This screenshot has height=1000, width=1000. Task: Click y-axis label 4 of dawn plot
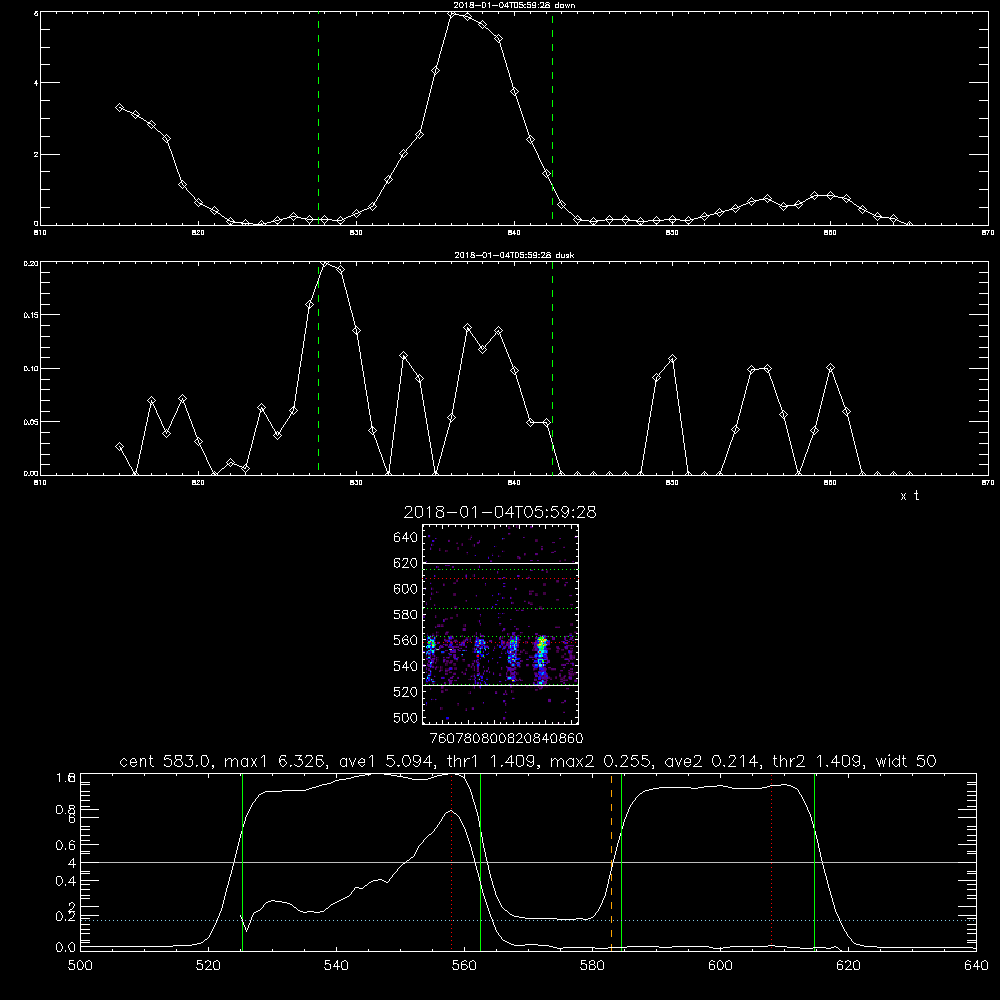click(36, 83)
